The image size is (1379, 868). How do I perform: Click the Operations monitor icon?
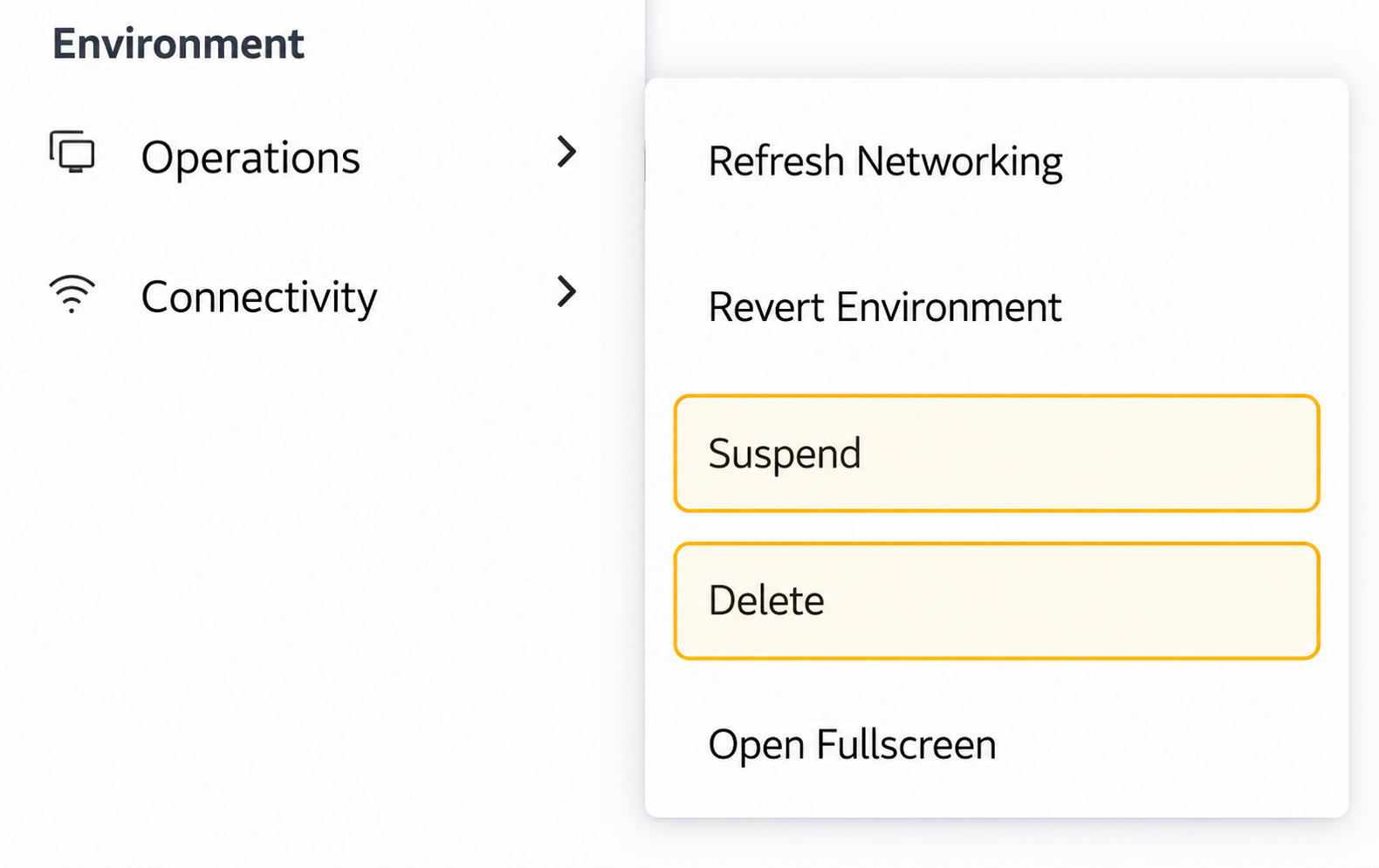[x=72, y=152]
